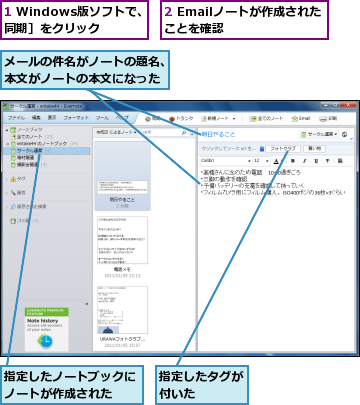Click the note info icon beside notebook selector
Image resolution: width=360 pixels, height=405 pixels.
coord(345,134)
